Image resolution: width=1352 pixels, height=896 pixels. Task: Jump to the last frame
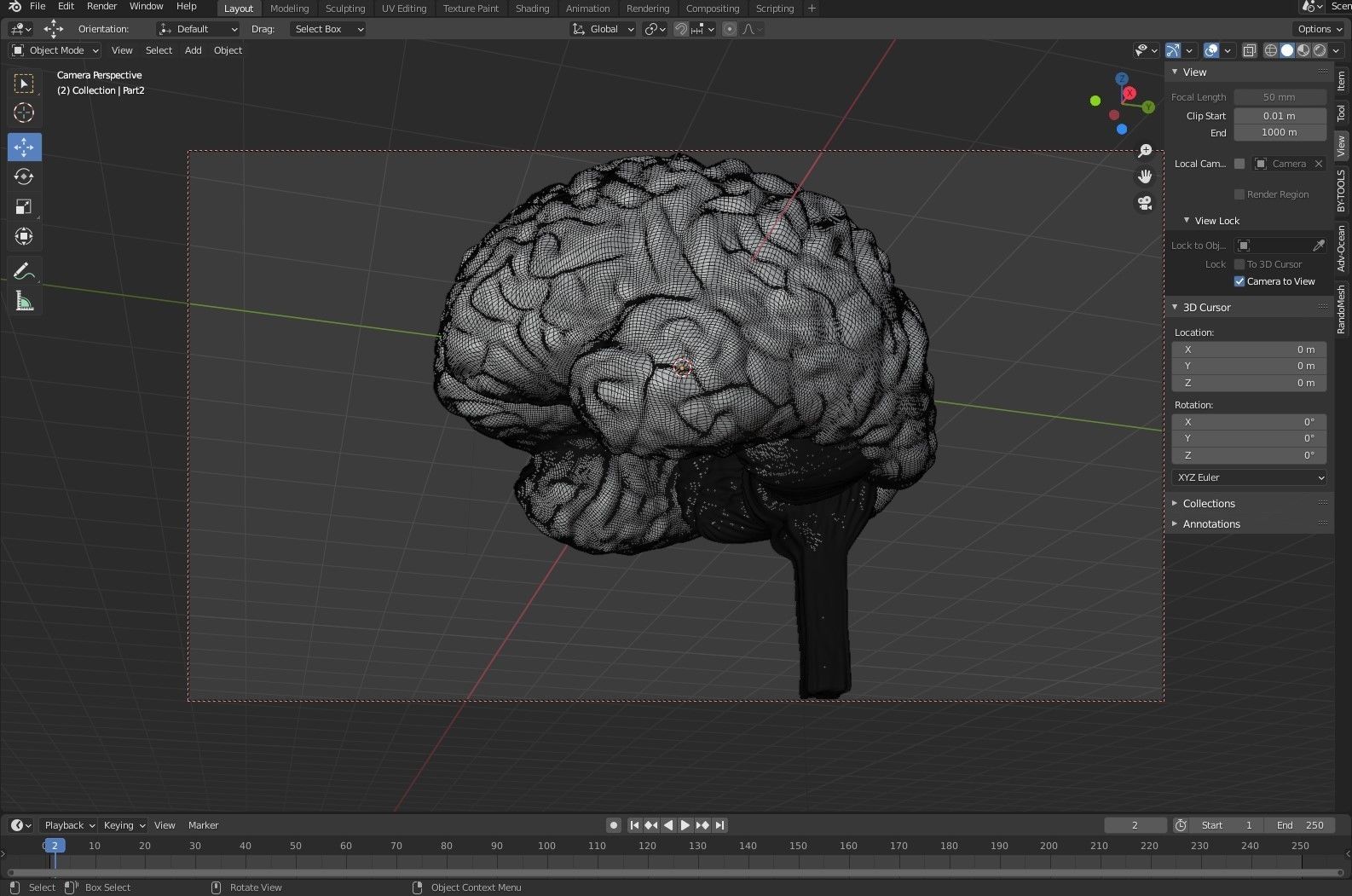[x=720, y=825]
